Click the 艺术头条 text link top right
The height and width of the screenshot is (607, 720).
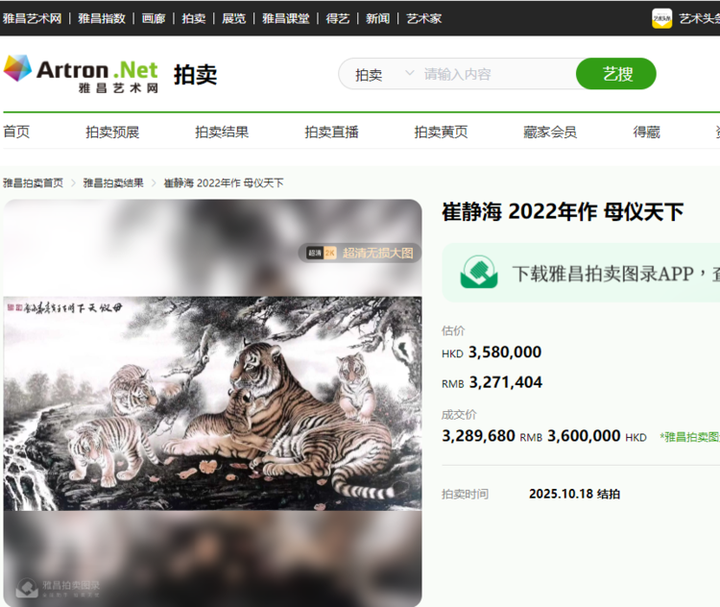tap(699, 18)
